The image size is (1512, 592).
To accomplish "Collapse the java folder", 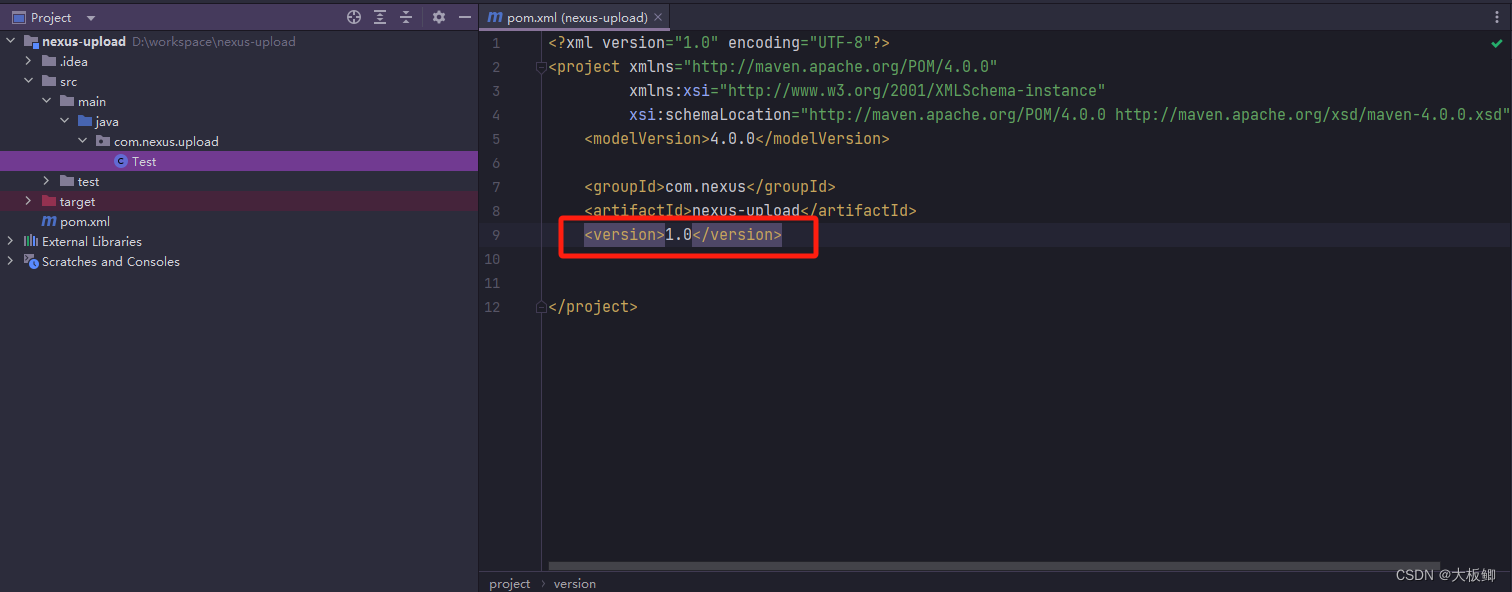I will point(65,121).
